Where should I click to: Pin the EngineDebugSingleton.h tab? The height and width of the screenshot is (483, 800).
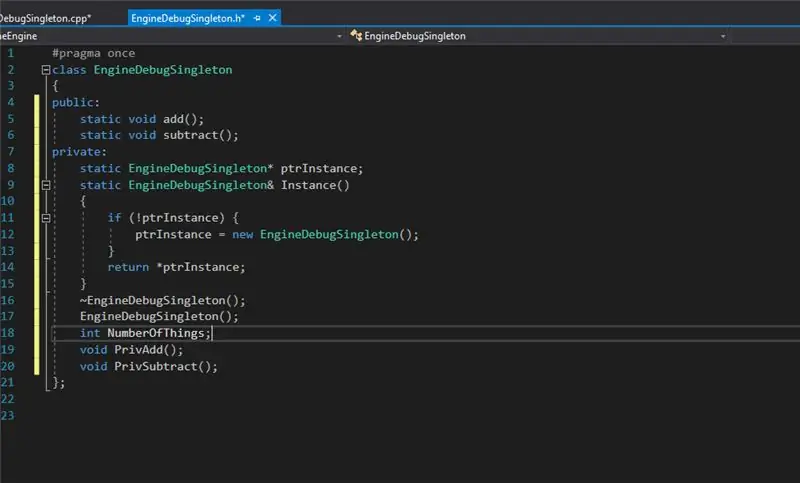(x=257, y=18)
